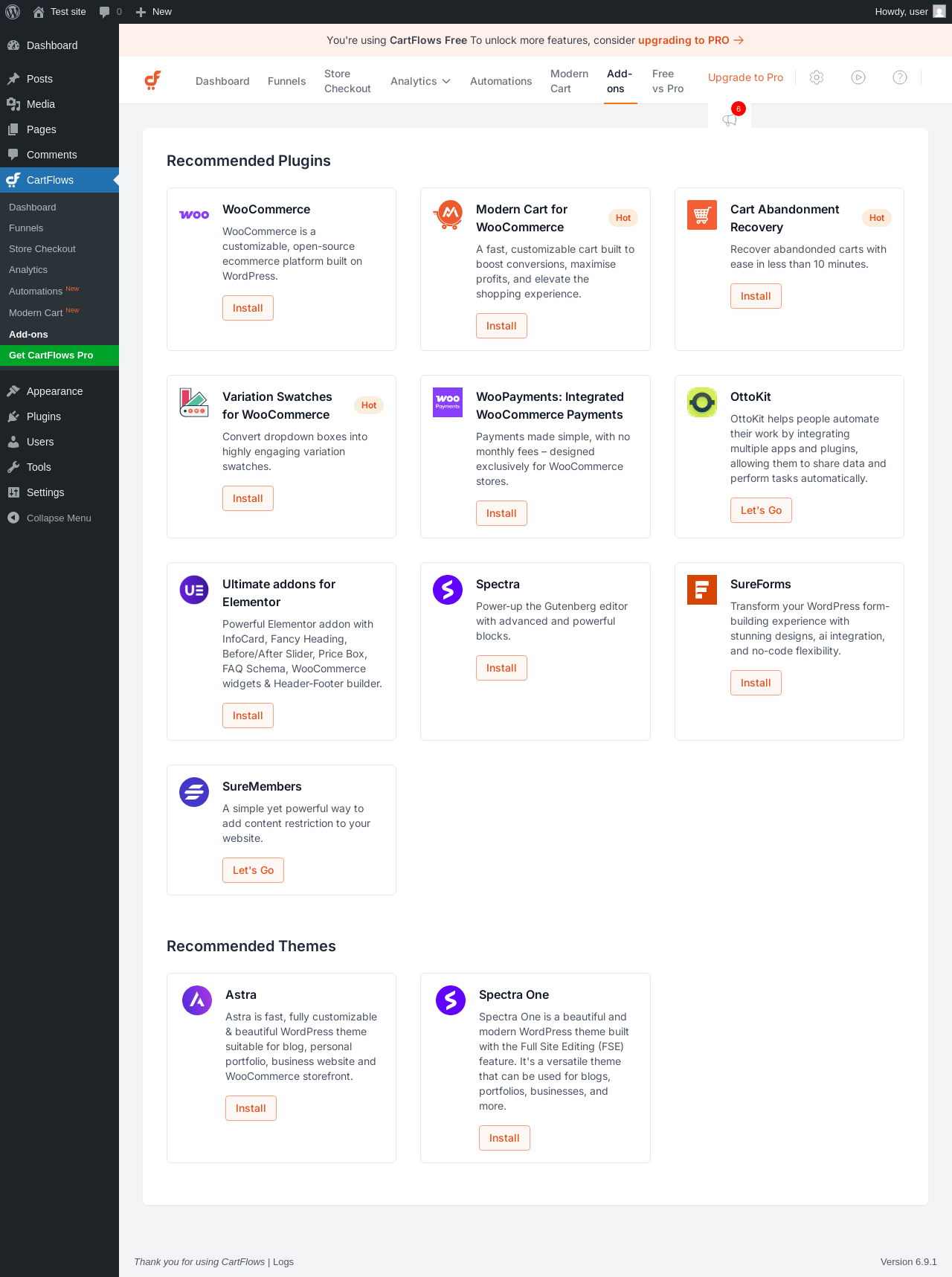This screenshot has height=1277, width=952.
Task: Open the What's New megaphone notifications
Action: pos(730,120)
